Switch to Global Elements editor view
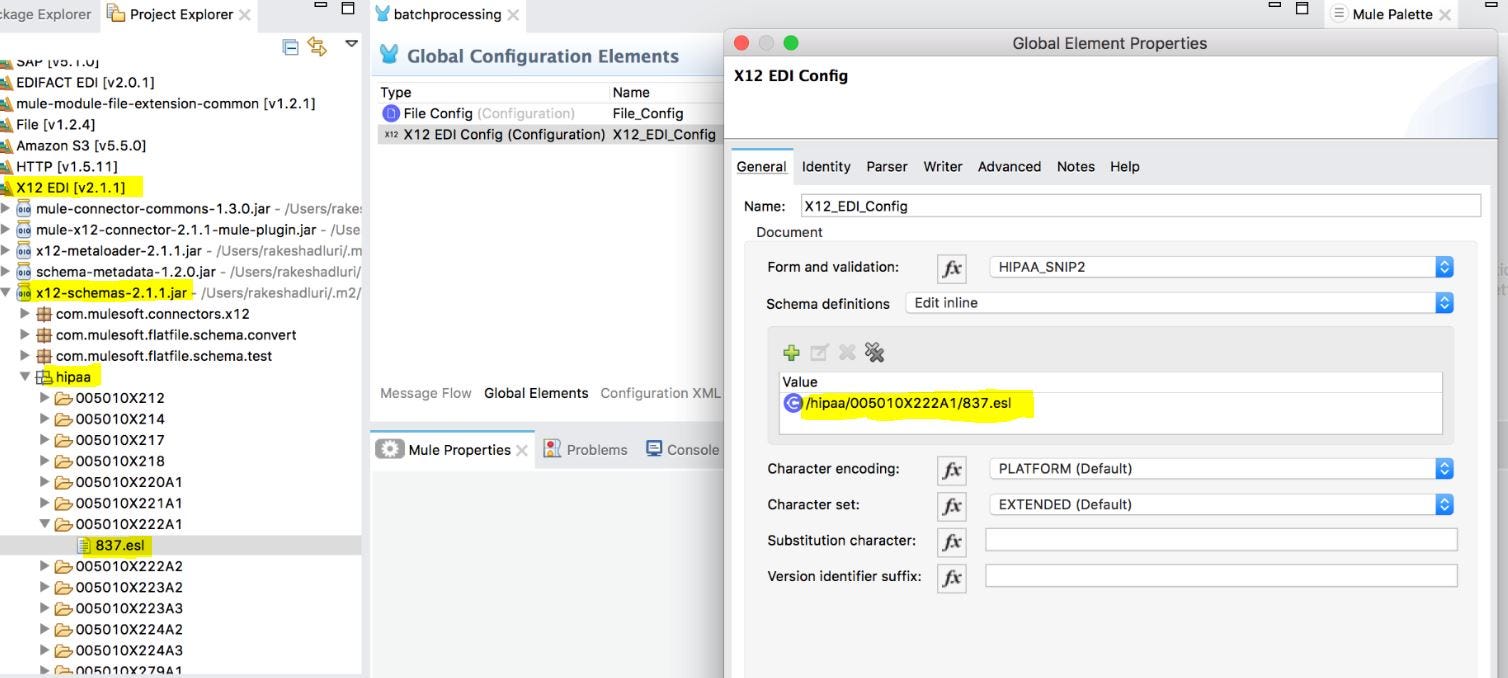The image size is (1508, 678). [x=536, y=393]
